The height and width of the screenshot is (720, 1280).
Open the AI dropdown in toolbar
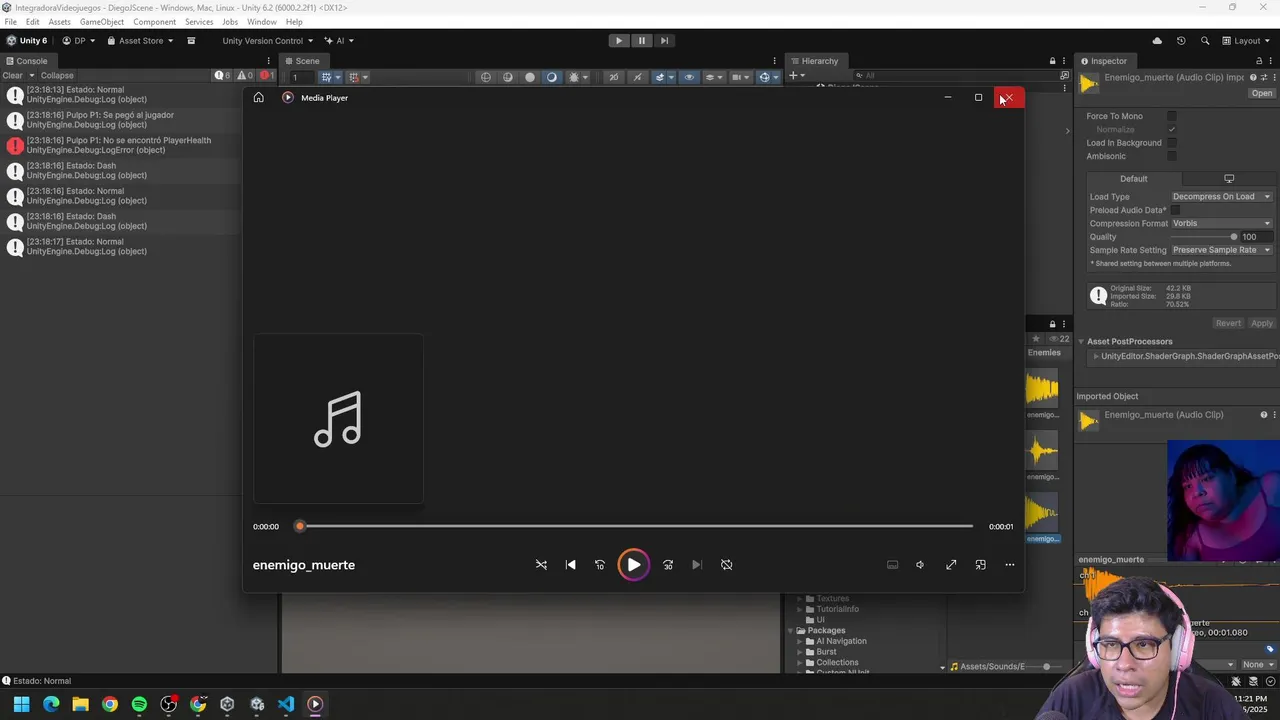(x=339, y=41)
